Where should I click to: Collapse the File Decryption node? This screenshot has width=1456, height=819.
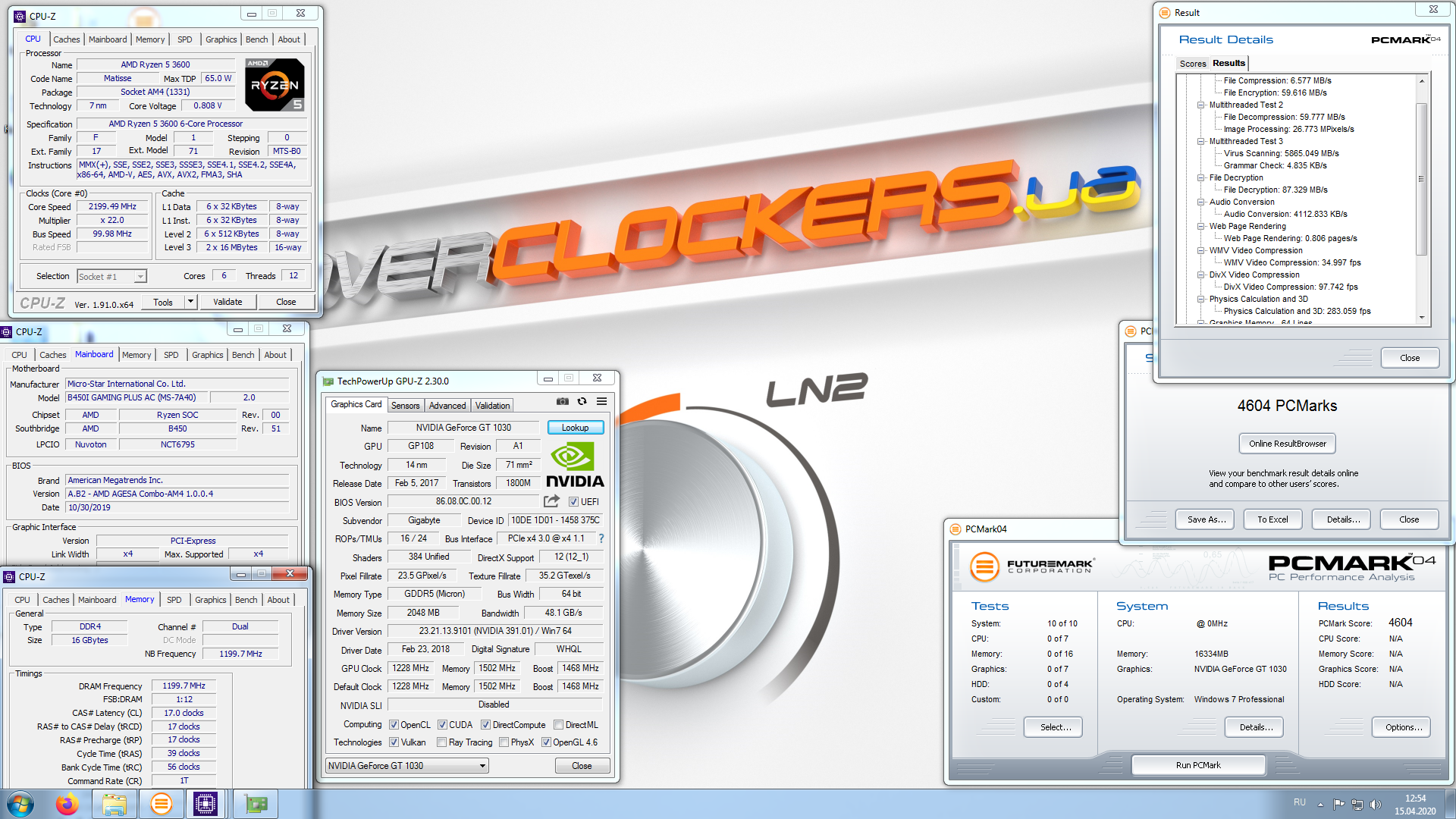click(x=1201, y=178)
